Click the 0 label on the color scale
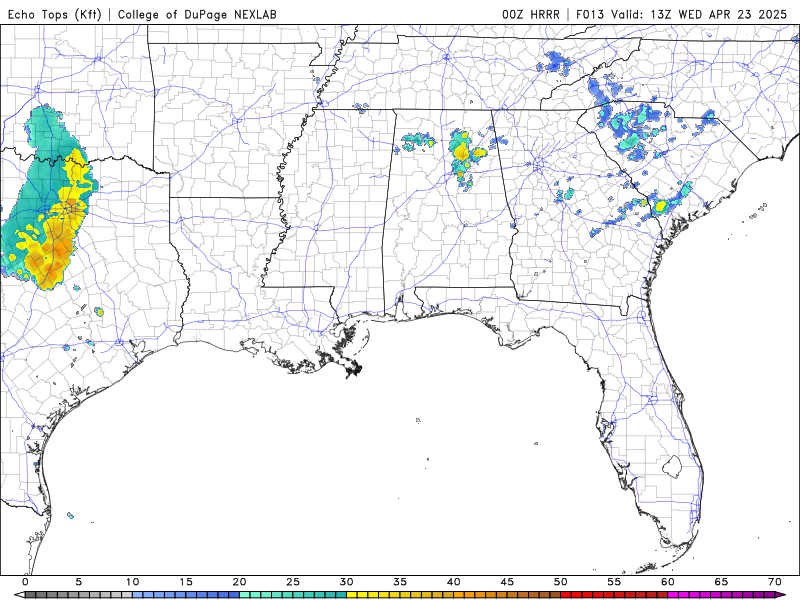 [26, 582]
